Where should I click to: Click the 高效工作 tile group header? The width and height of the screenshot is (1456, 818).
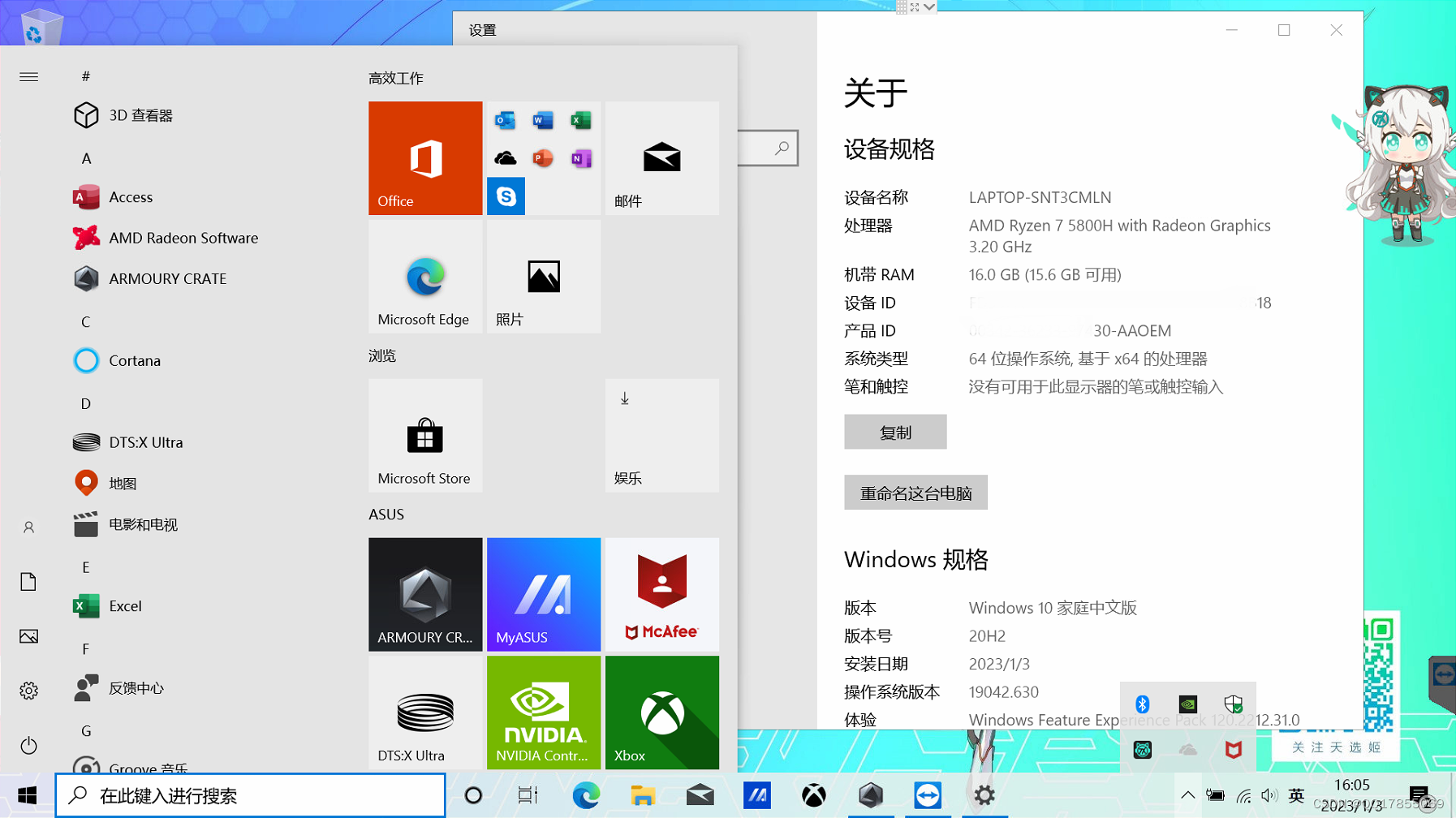coord(396,78)
